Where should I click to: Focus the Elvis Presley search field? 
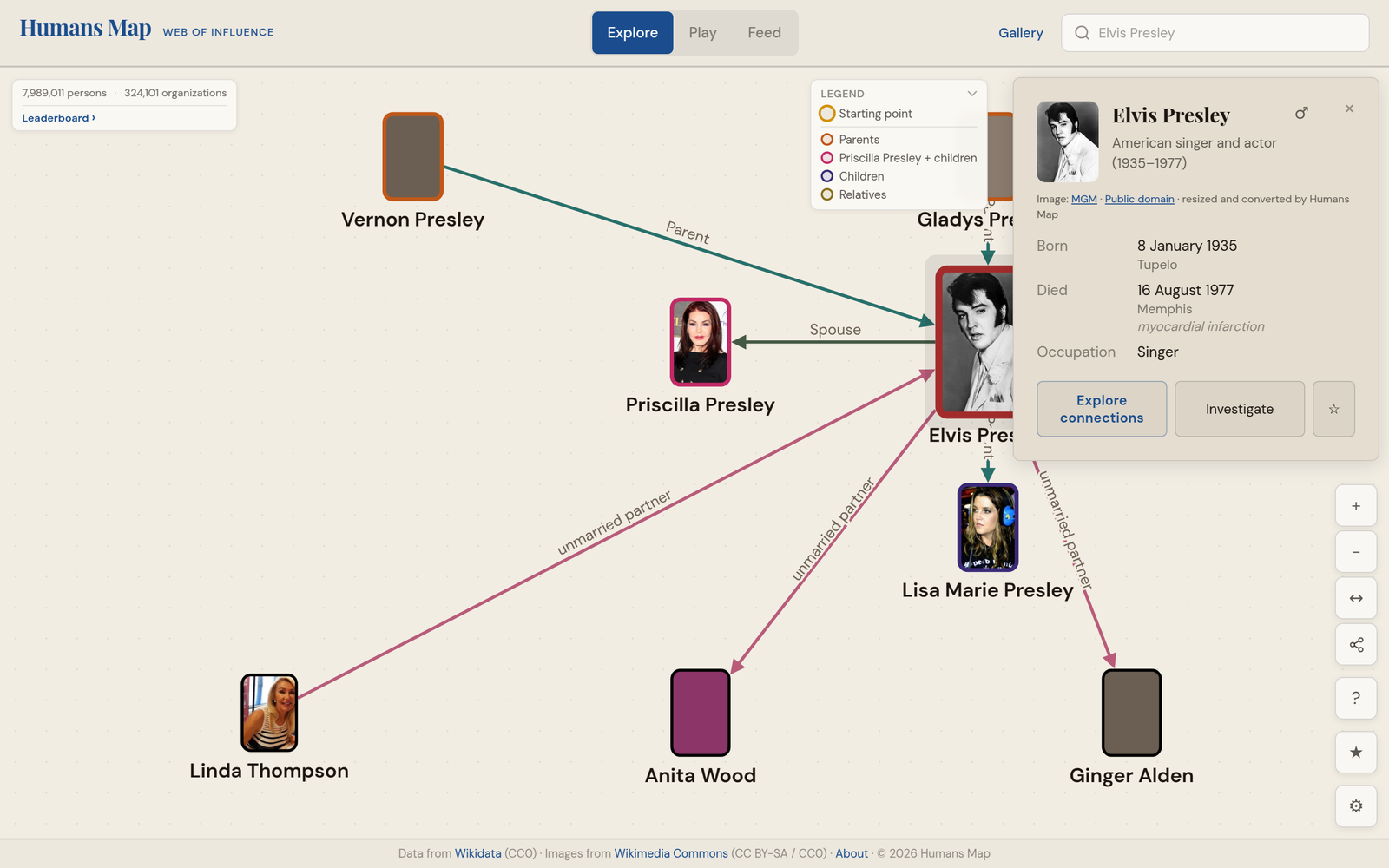point(1215,33)
